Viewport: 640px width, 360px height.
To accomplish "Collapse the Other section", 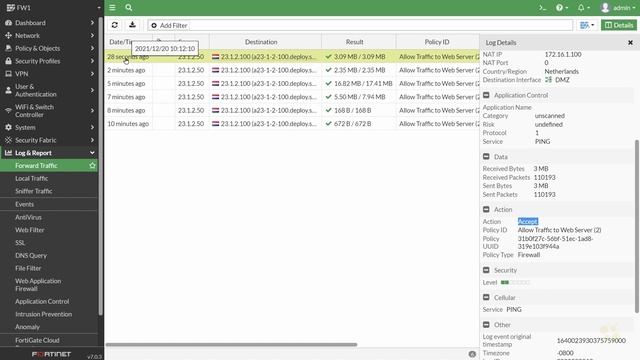I will 486,325.
